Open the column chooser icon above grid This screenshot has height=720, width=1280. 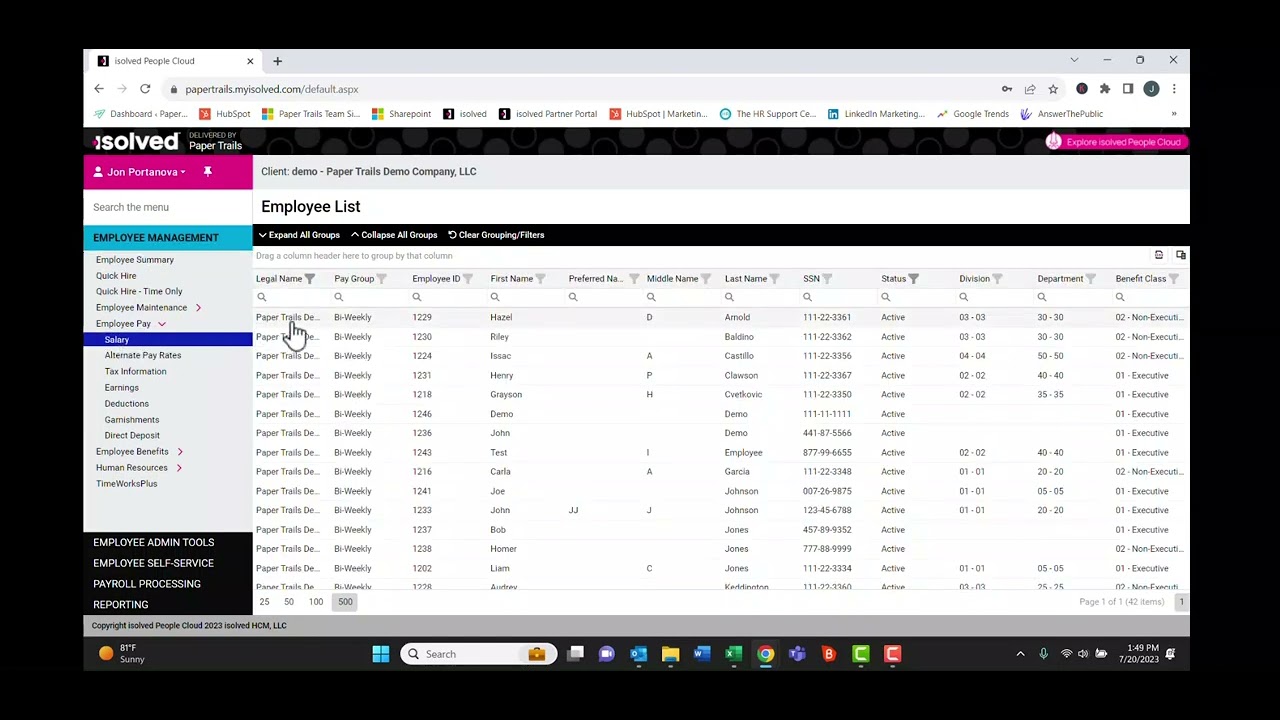[x=1181, y=256]
